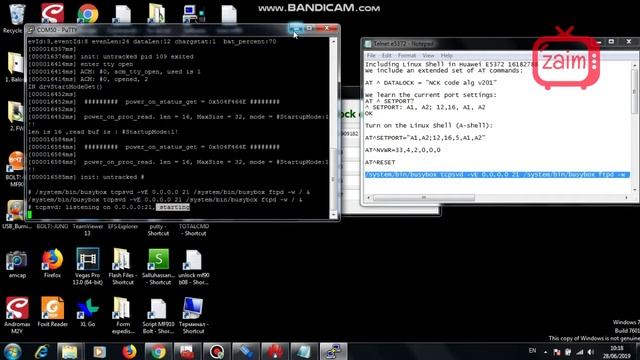Click the Notepad taskbar button
640x360 pixels.
click(x=304, y=351)
